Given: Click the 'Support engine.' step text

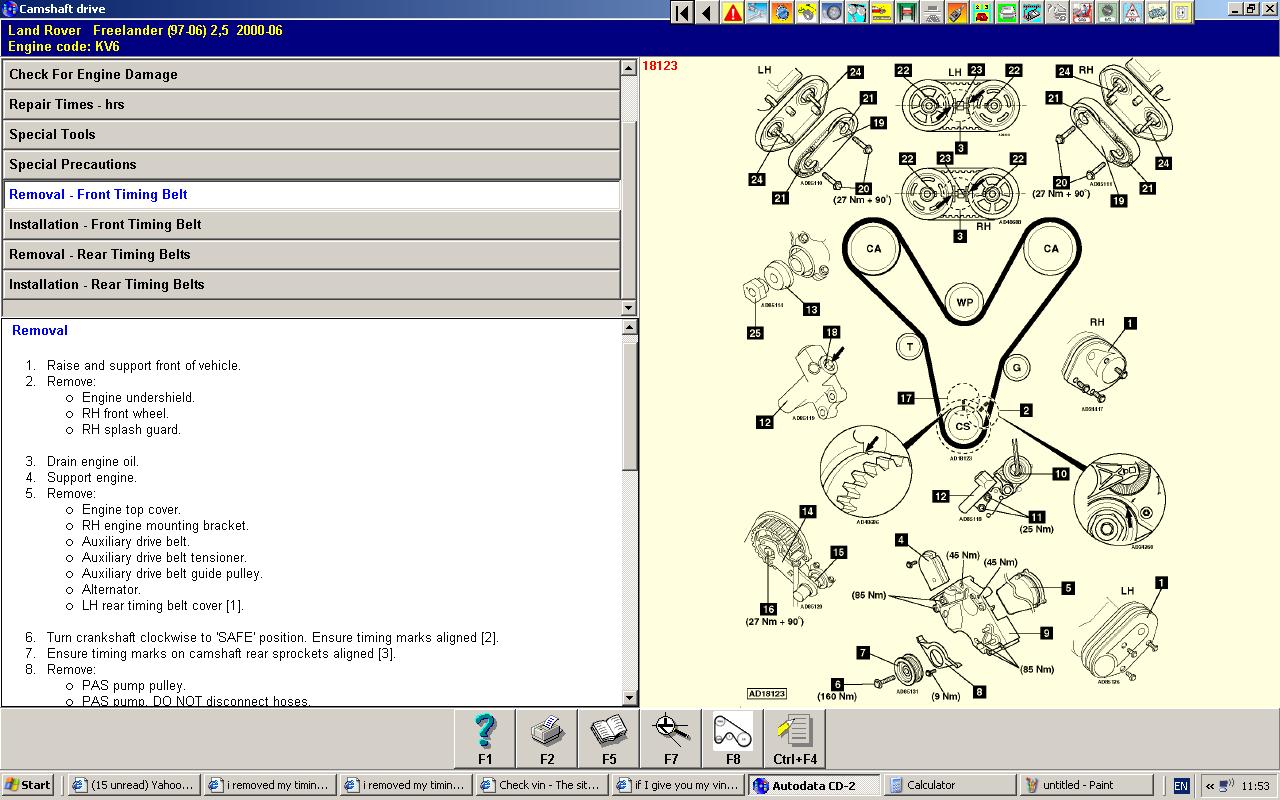Looking at the screenshot, I should tap(92, 478).
